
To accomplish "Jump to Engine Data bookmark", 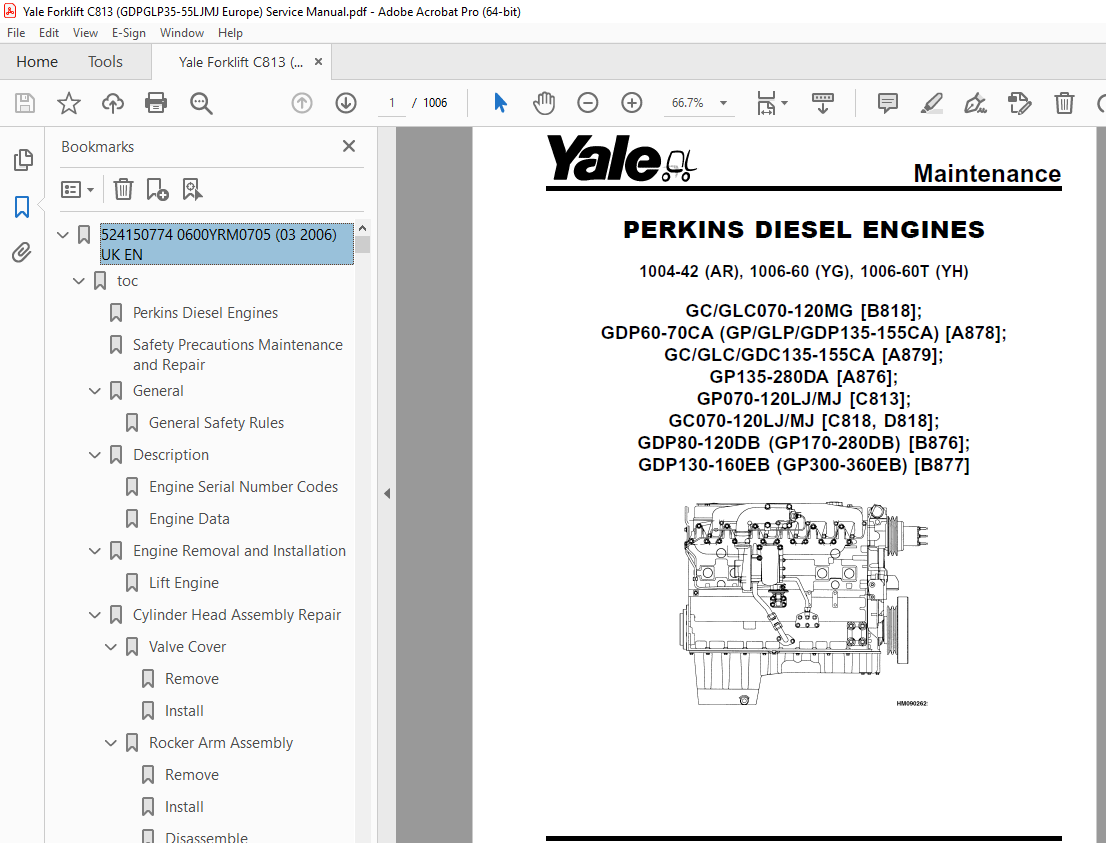I will [189, 518].
